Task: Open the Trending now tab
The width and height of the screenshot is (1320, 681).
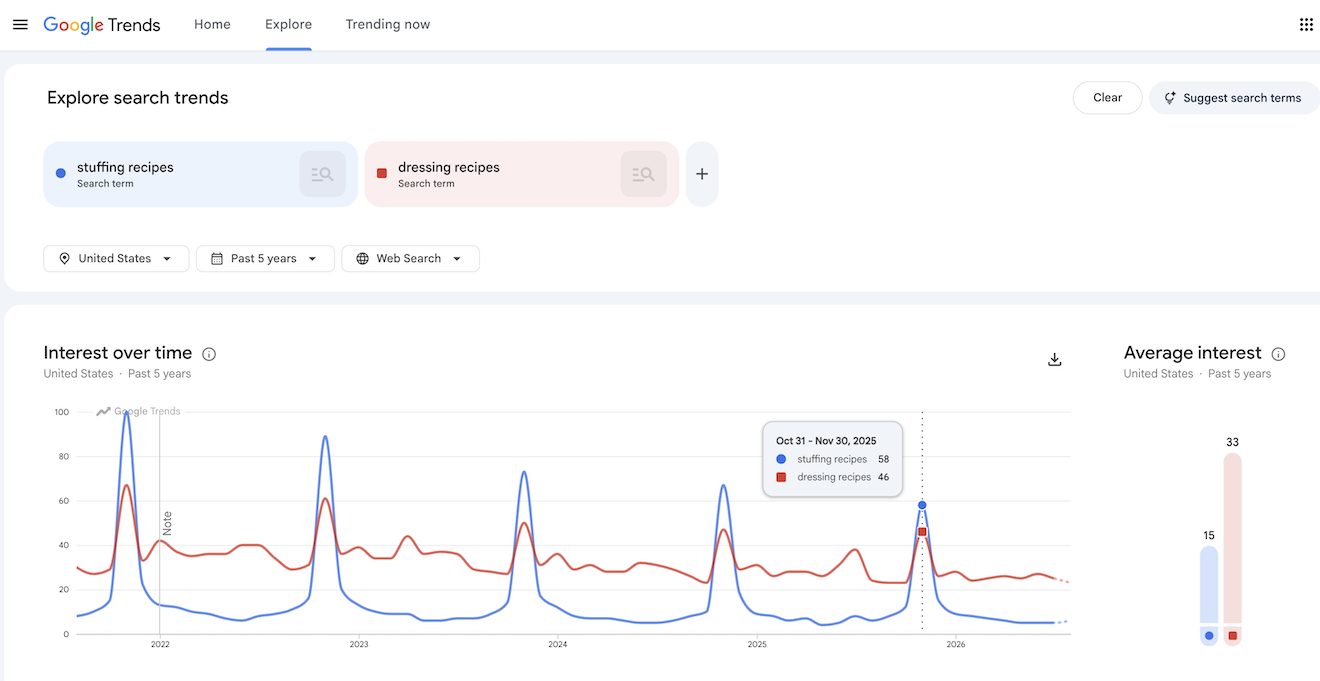Action: (387, 24)
